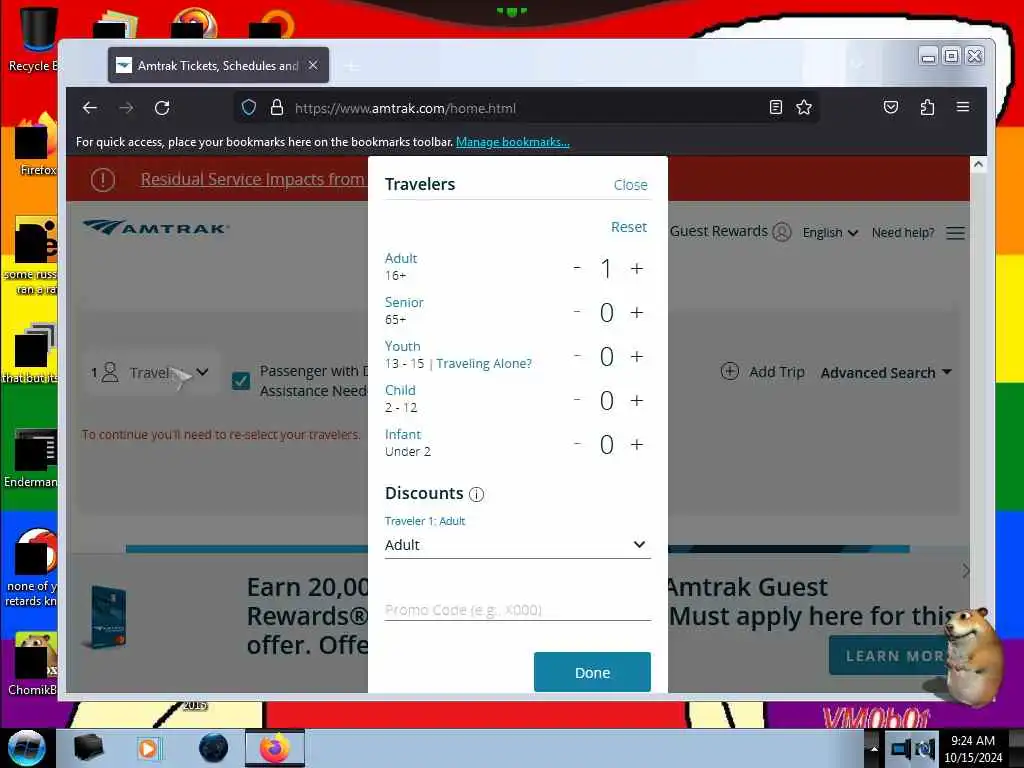Click the Need help? link

[x=903, y=232]
